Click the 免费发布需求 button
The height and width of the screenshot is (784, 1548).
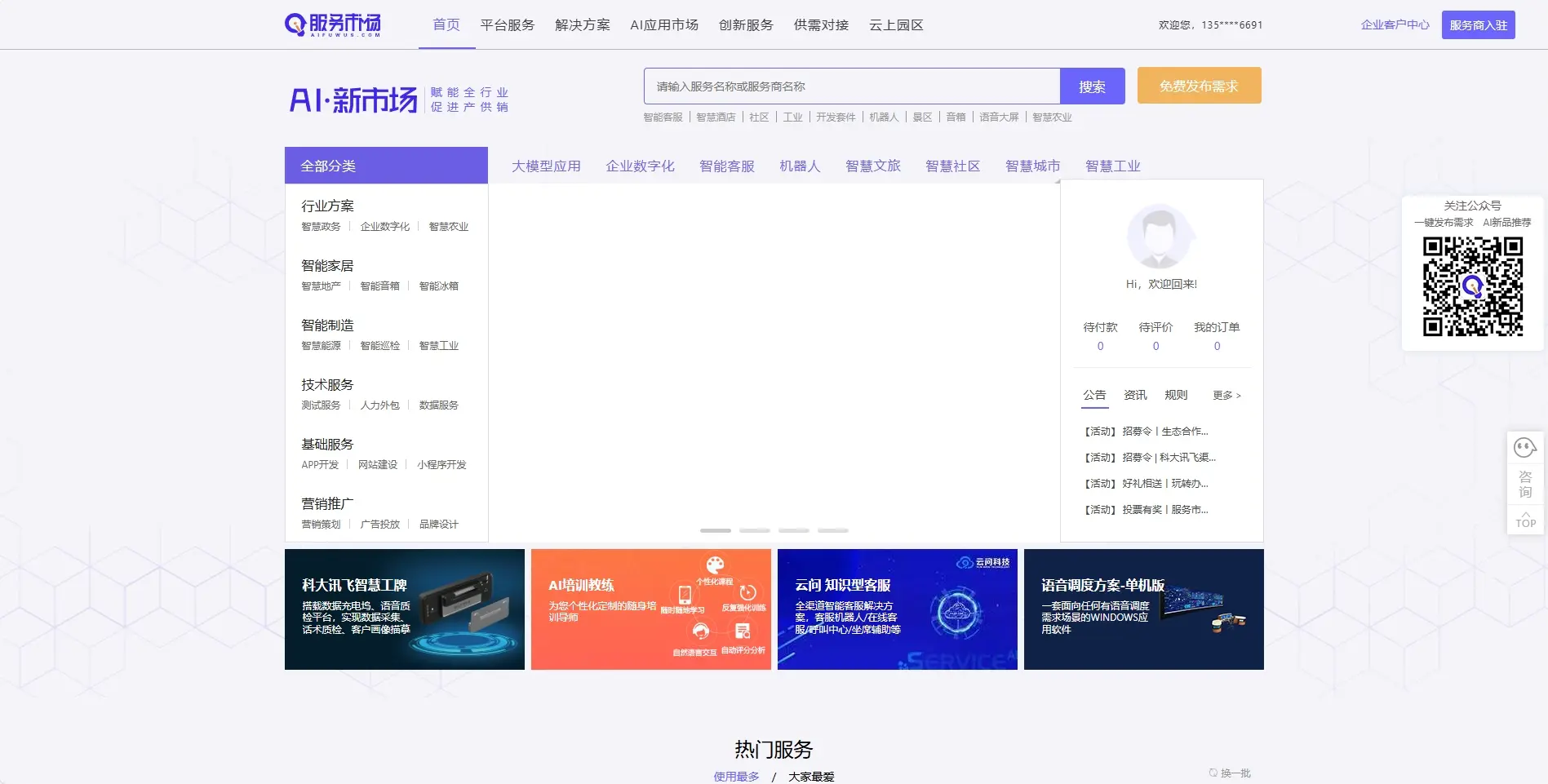click(x=1199, y=86)
